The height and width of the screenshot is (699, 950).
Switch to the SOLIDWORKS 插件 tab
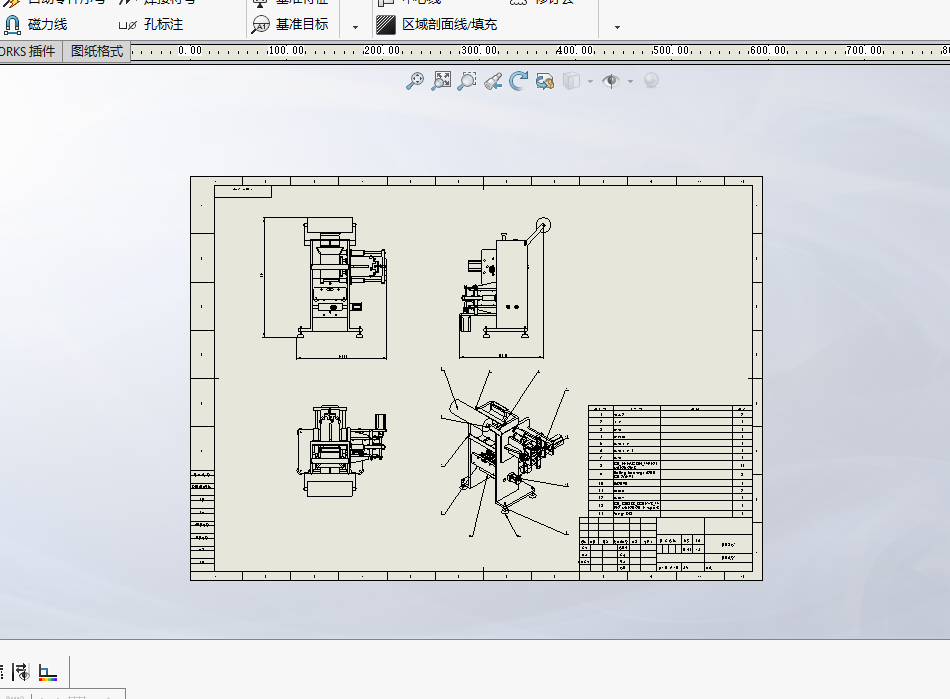pyautogui.click(x=28, y=51)
